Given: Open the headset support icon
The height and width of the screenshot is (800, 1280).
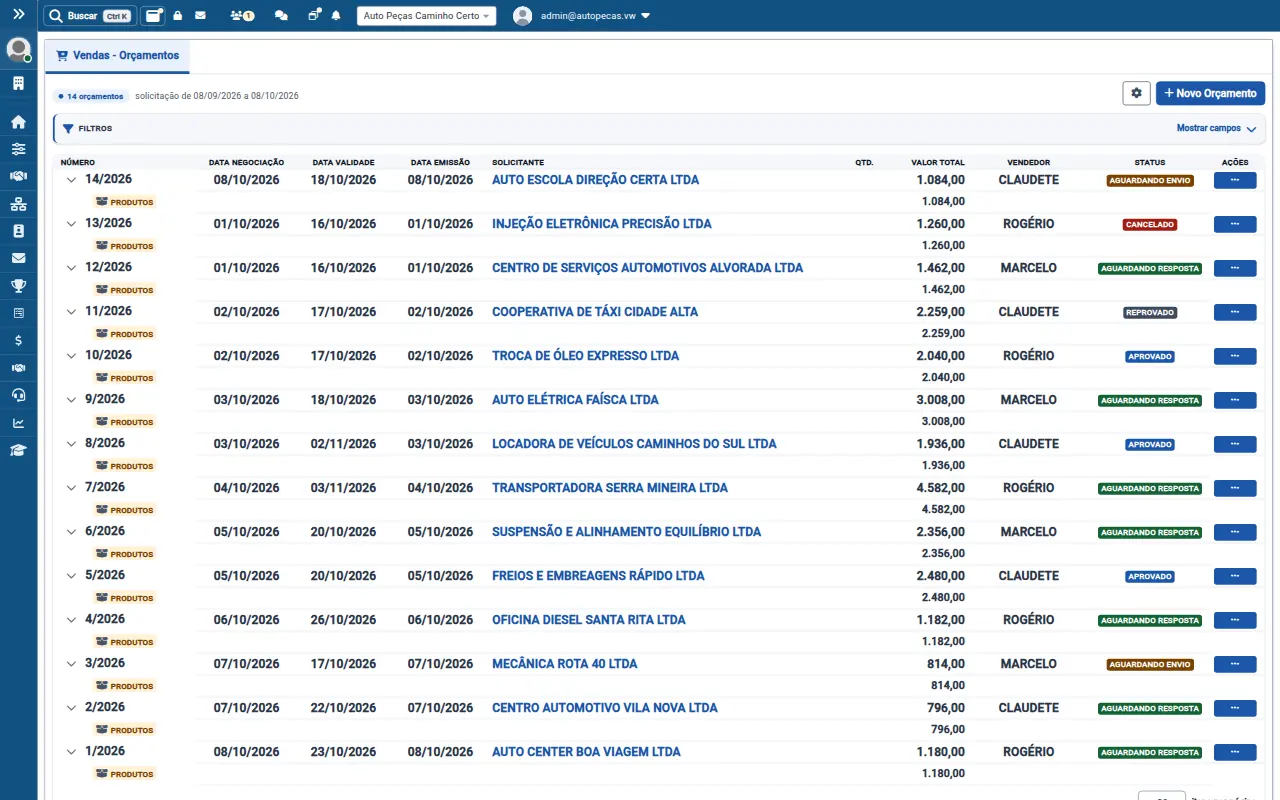Looking at the screenshot, I should pyautogui.click(x=18, y=395).
